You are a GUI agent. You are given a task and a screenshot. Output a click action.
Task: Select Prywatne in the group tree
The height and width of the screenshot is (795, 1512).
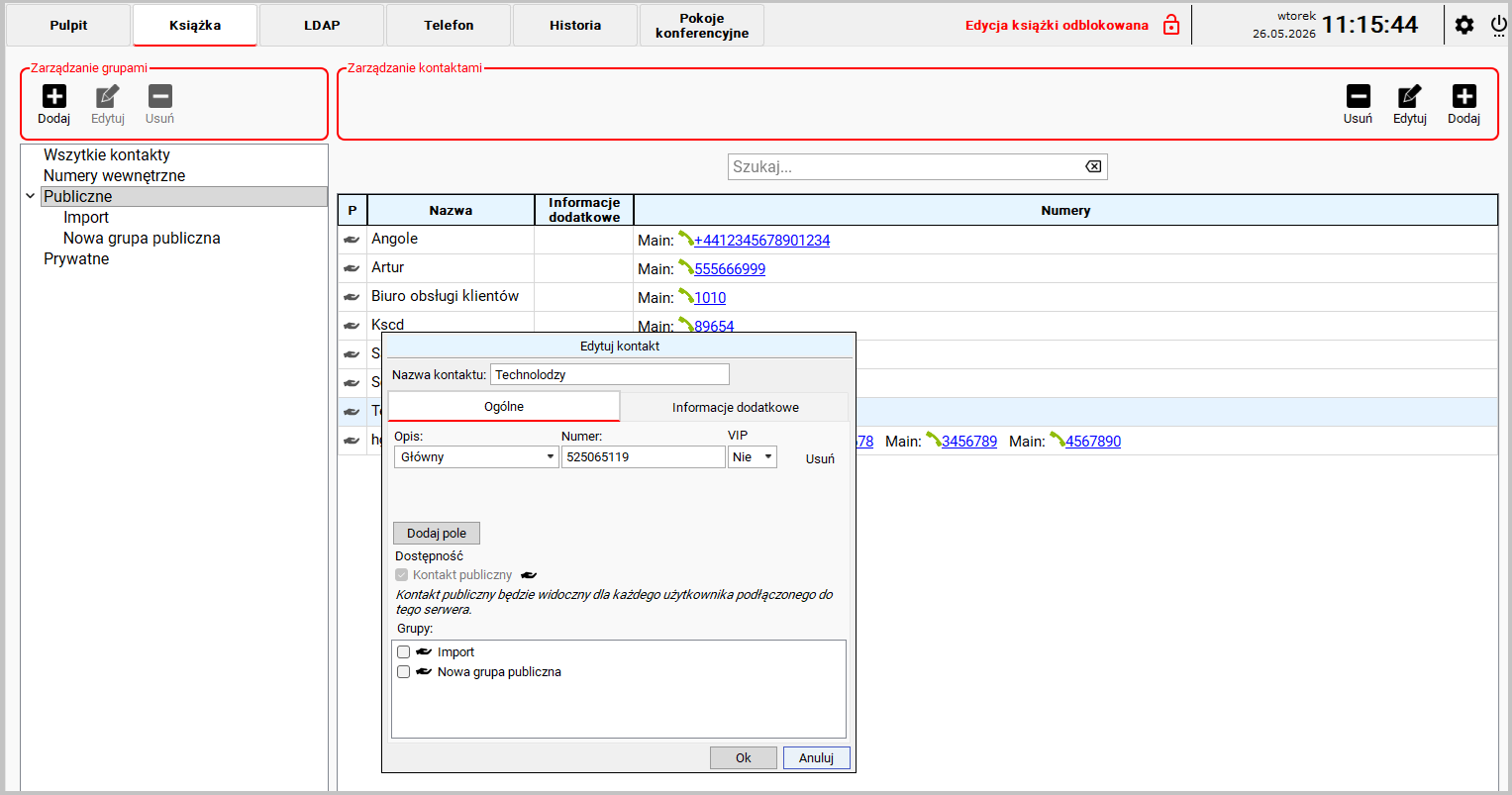pos(76,258)
